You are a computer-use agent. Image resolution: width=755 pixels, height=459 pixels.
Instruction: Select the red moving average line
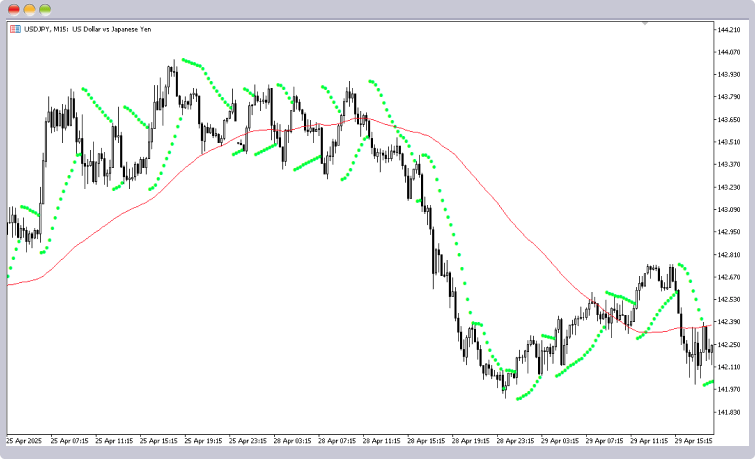pyautogui.click(x=480, y=180)
